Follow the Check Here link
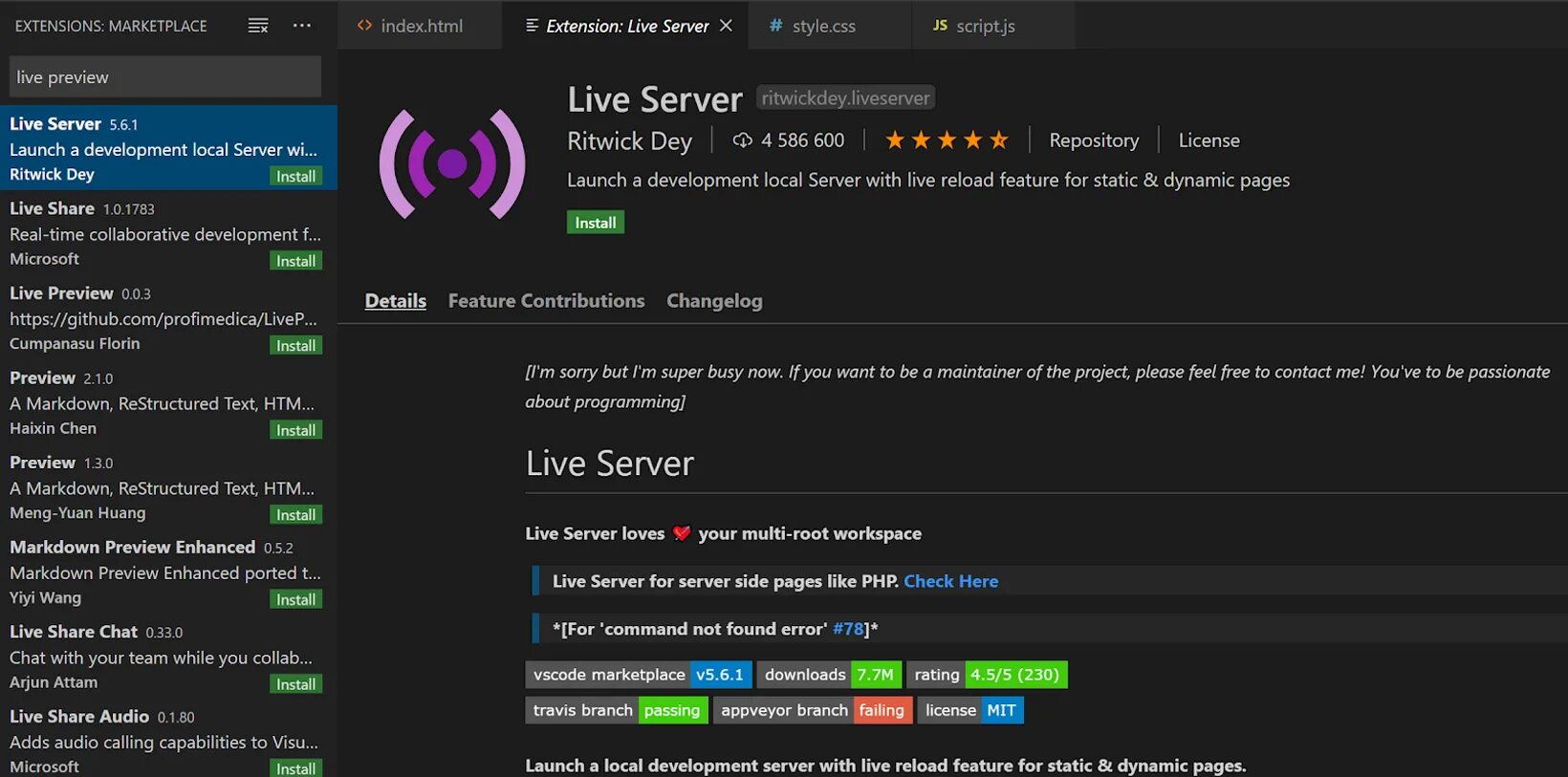 tap(950, 581)
